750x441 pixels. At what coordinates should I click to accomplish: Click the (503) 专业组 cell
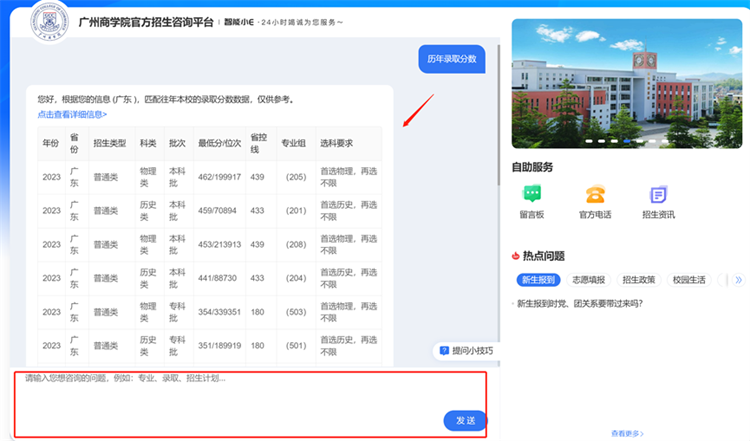(x=296, y=312)
